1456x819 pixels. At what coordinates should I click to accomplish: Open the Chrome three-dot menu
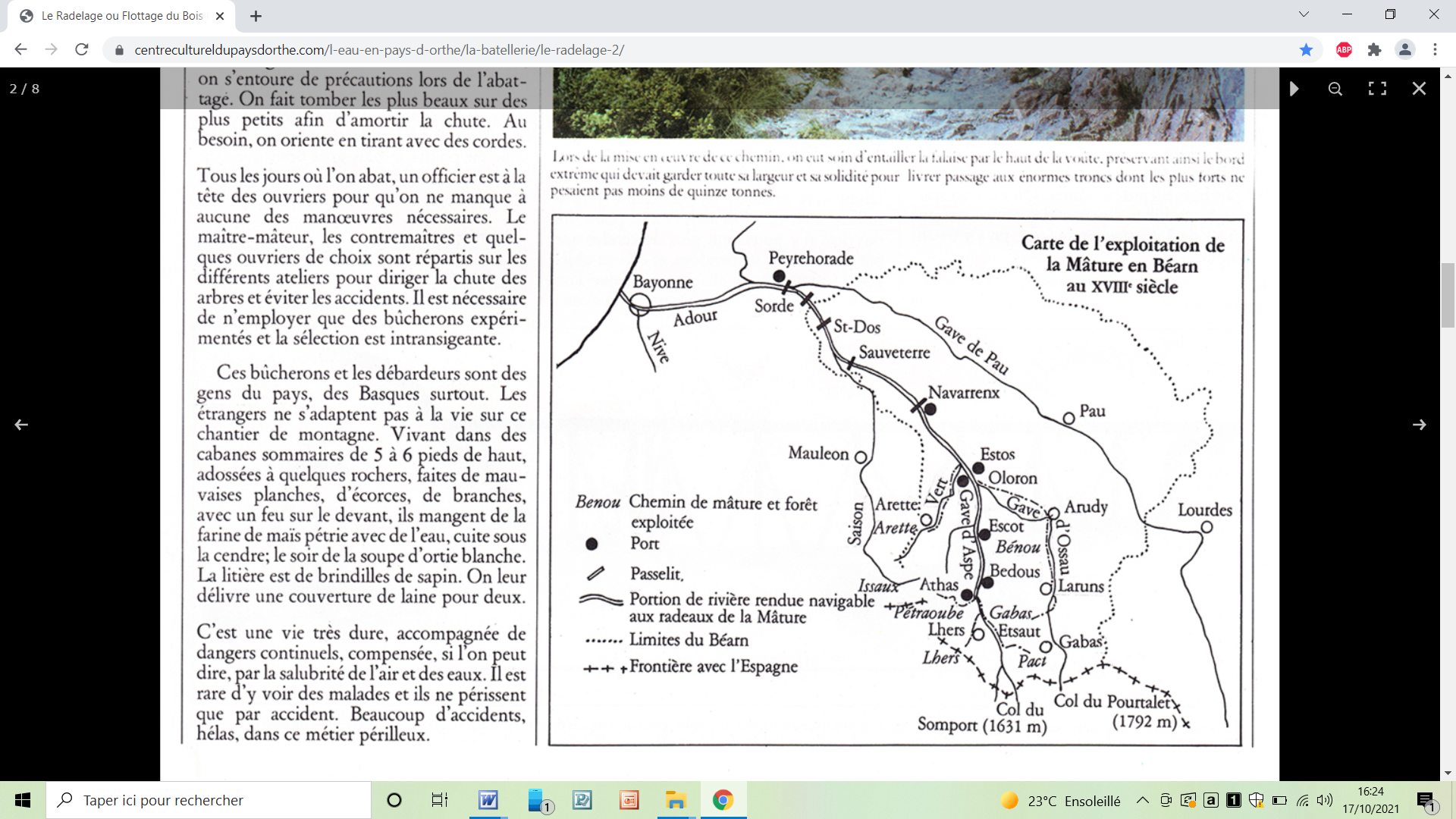1435,50
